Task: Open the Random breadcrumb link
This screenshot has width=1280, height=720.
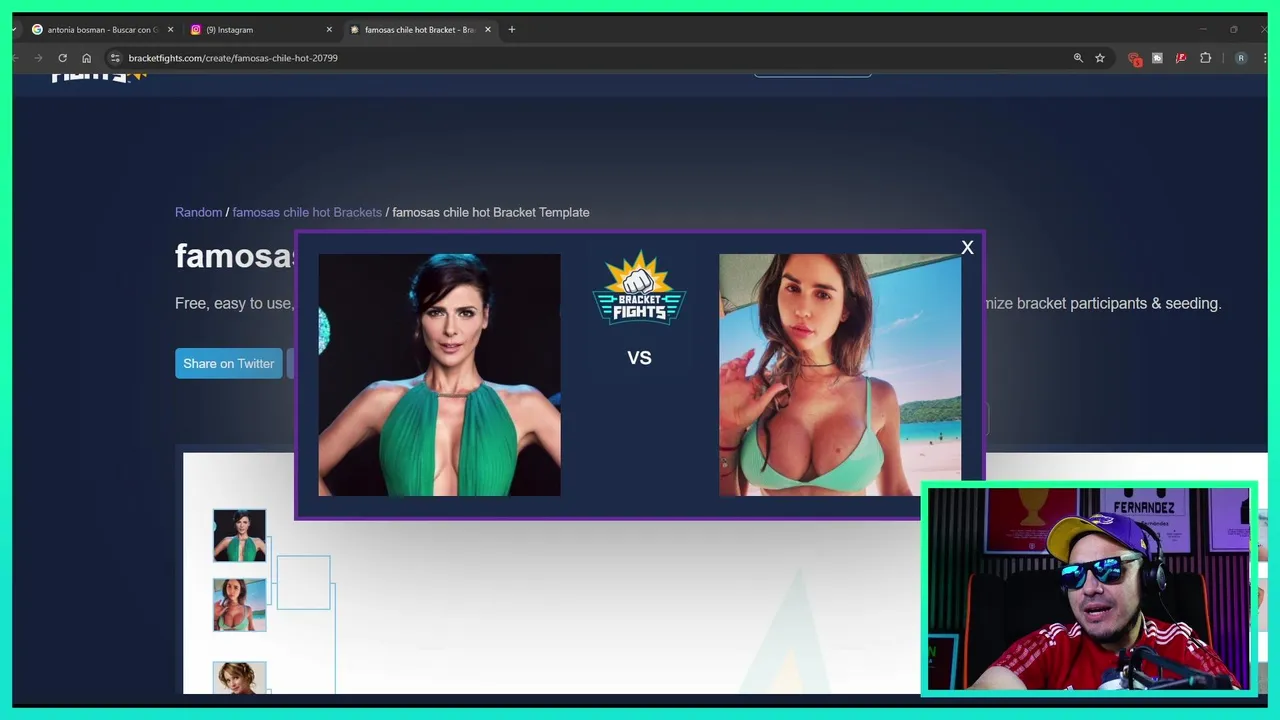Action: tap(198, 212)
